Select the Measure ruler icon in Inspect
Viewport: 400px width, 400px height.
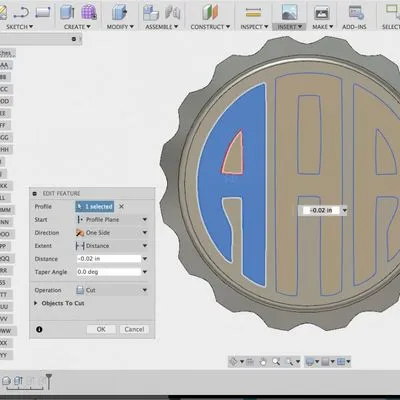click(x=253, y=13)
